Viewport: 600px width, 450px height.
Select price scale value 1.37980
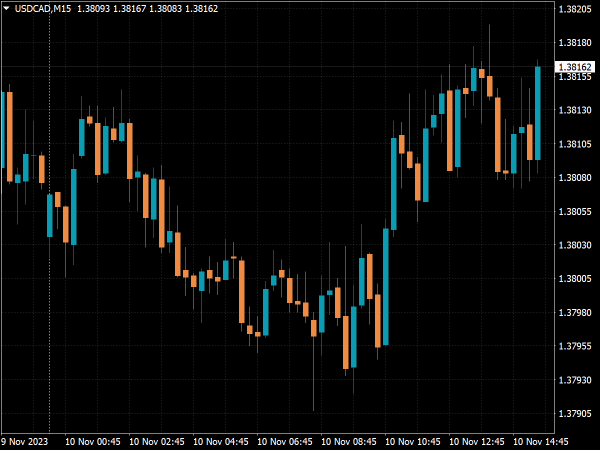pos(575,312)
